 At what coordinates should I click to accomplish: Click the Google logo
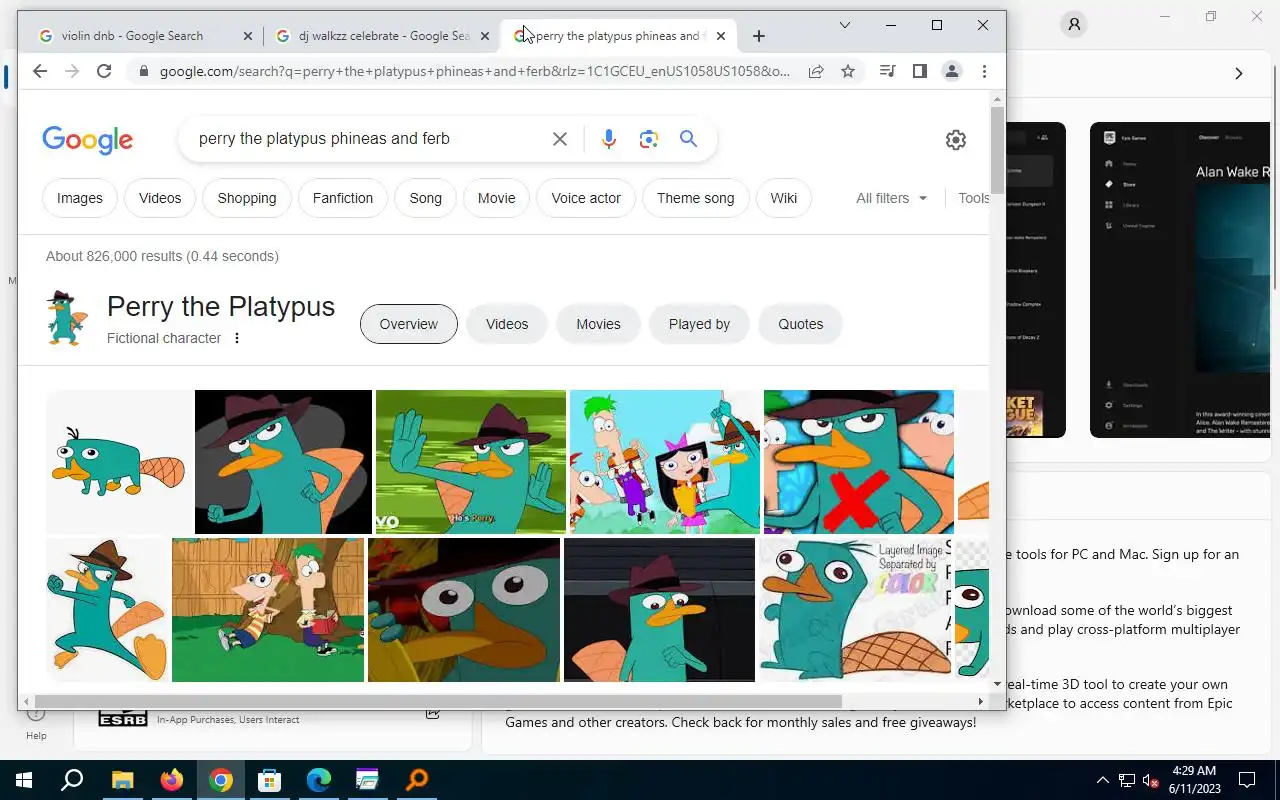click(x=88, y=141)
